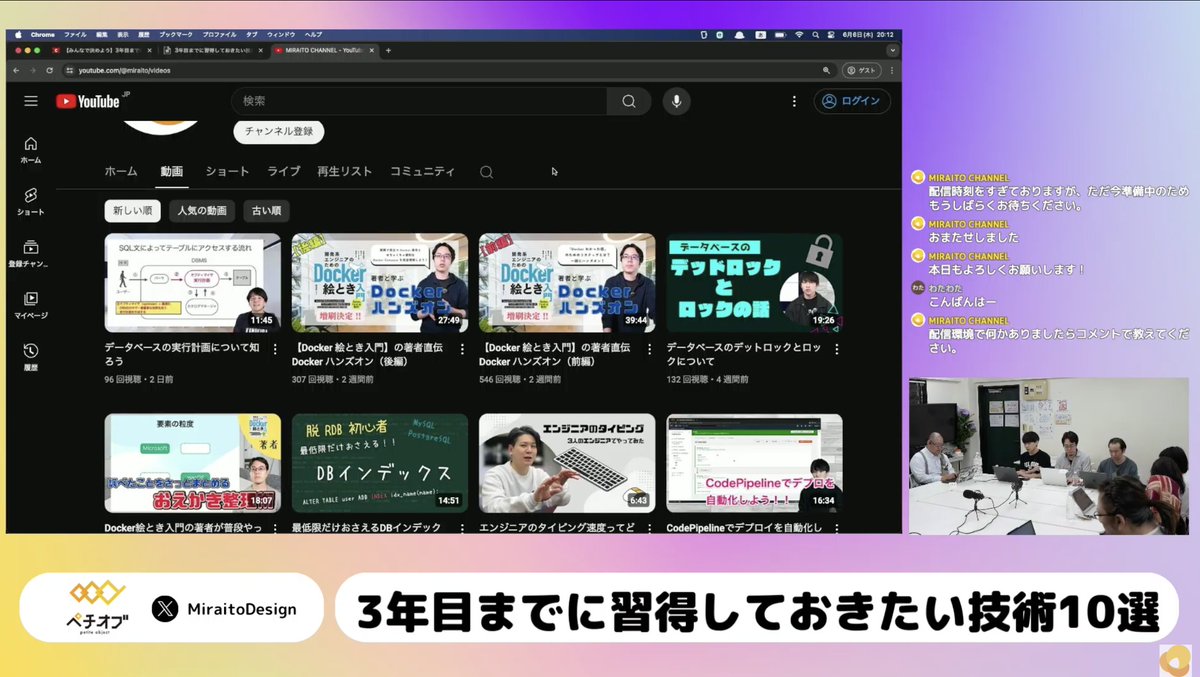Image resolution: width=1200 pixels, height=677 pixels.
Task: Open マイページ in the sidebar
Action: coord(31,305)
